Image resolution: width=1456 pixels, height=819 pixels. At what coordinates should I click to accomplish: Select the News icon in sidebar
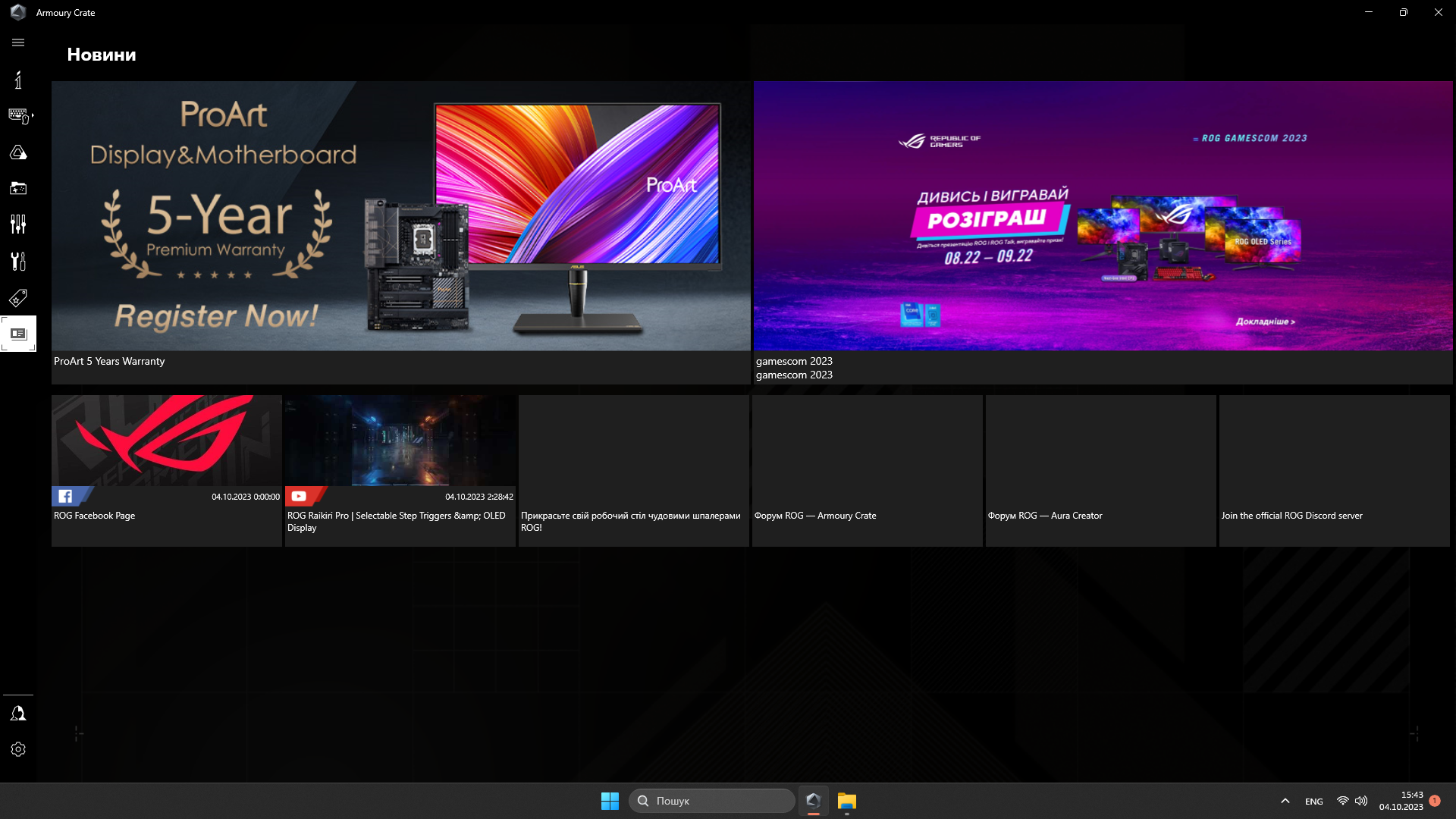click(18, 334)
